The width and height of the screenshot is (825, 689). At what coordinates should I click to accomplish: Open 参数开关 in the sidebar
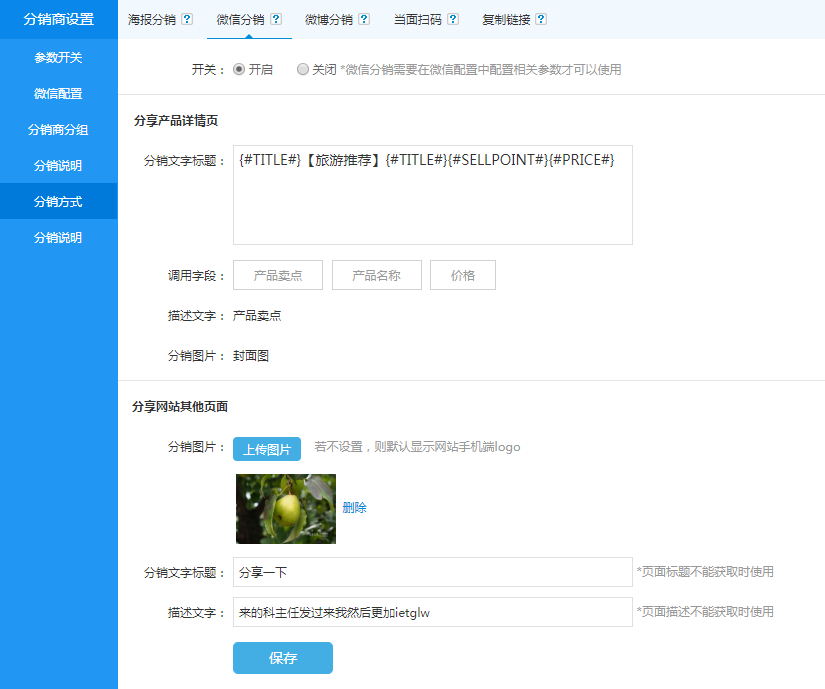click(58, 58)
